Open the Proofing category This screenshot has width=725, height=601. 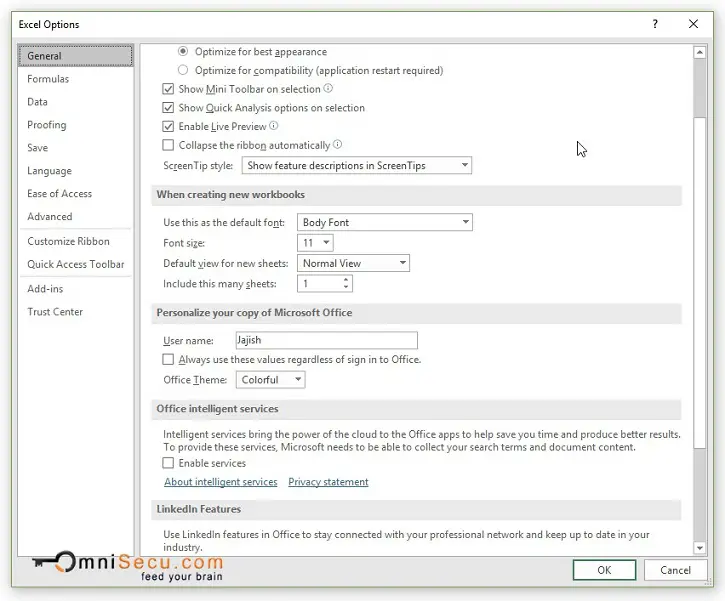coord(76,125)
